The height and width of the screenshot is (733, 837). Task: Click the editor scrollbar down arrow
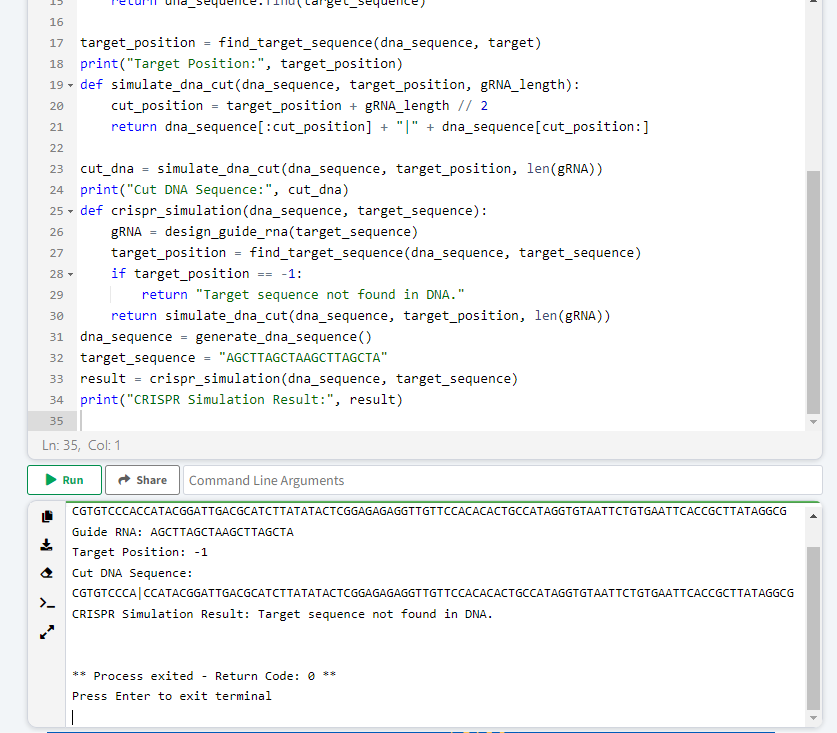tap(813, 422)
